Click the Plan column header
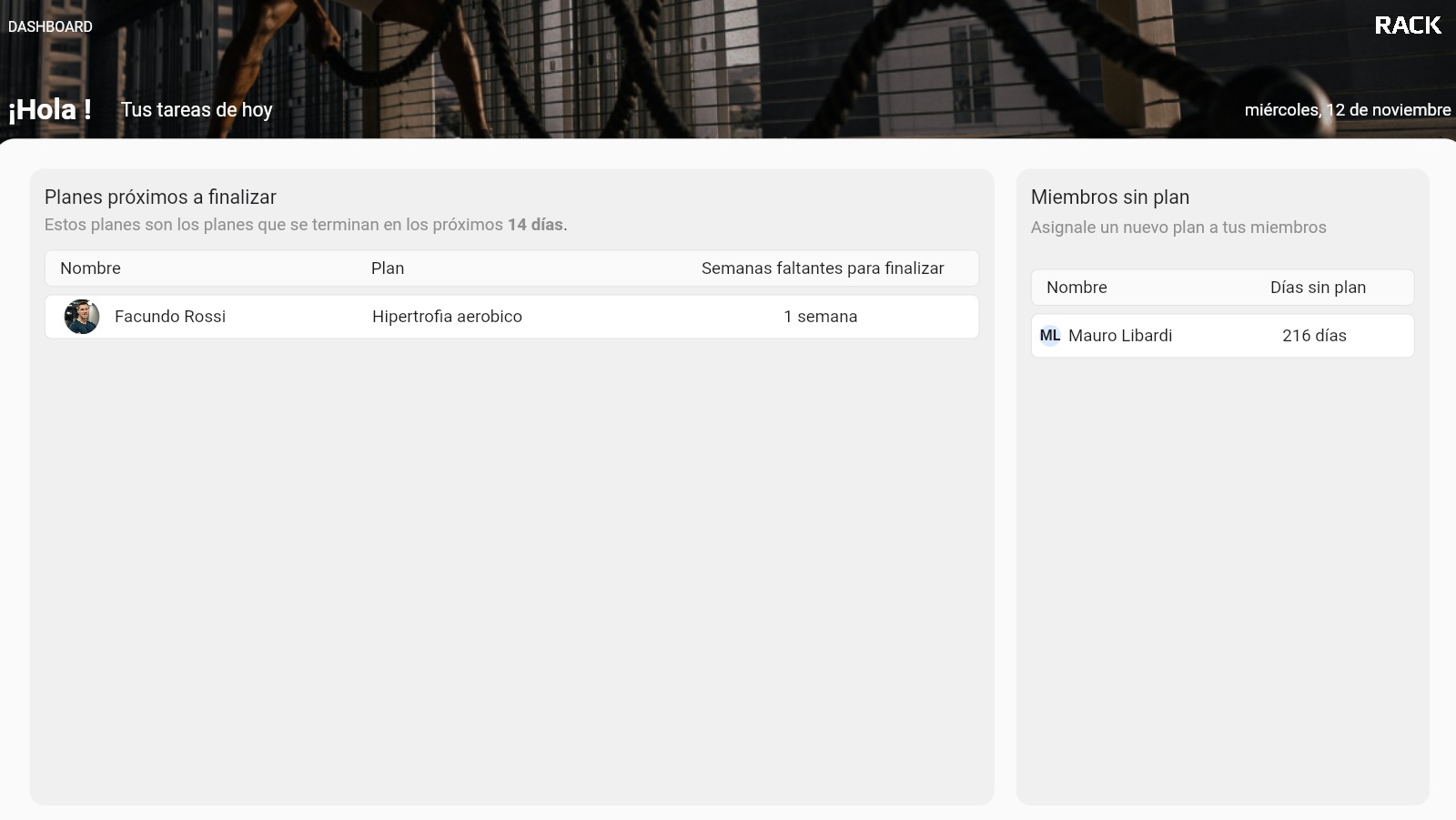1456x820 pixels. (387, 268)
